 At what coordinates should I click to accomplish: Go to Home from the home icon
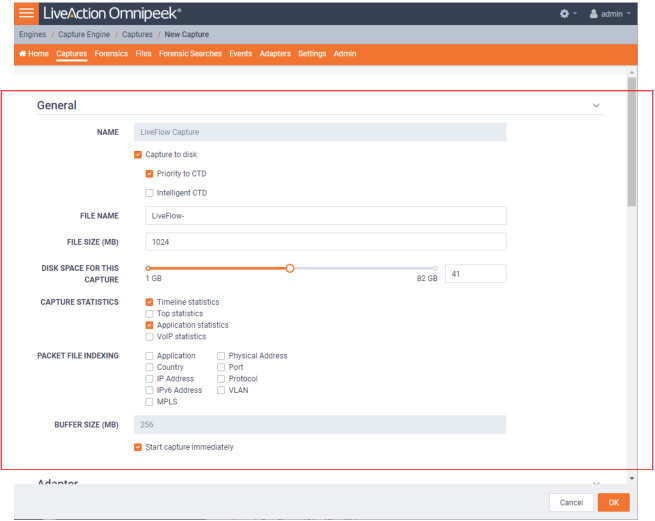coord(34,53)
